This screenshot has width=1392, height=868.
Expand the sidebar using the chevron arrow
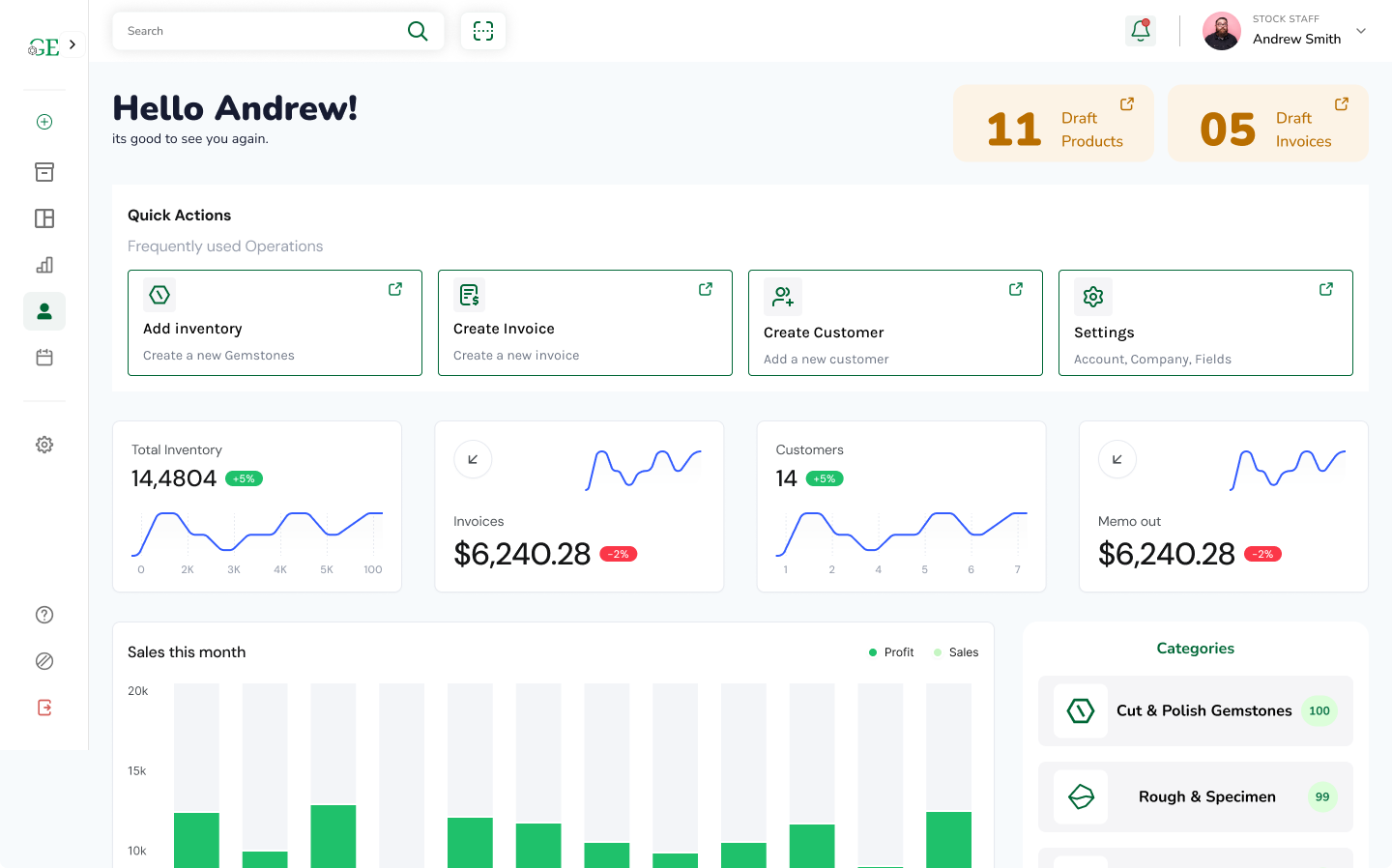72,44
